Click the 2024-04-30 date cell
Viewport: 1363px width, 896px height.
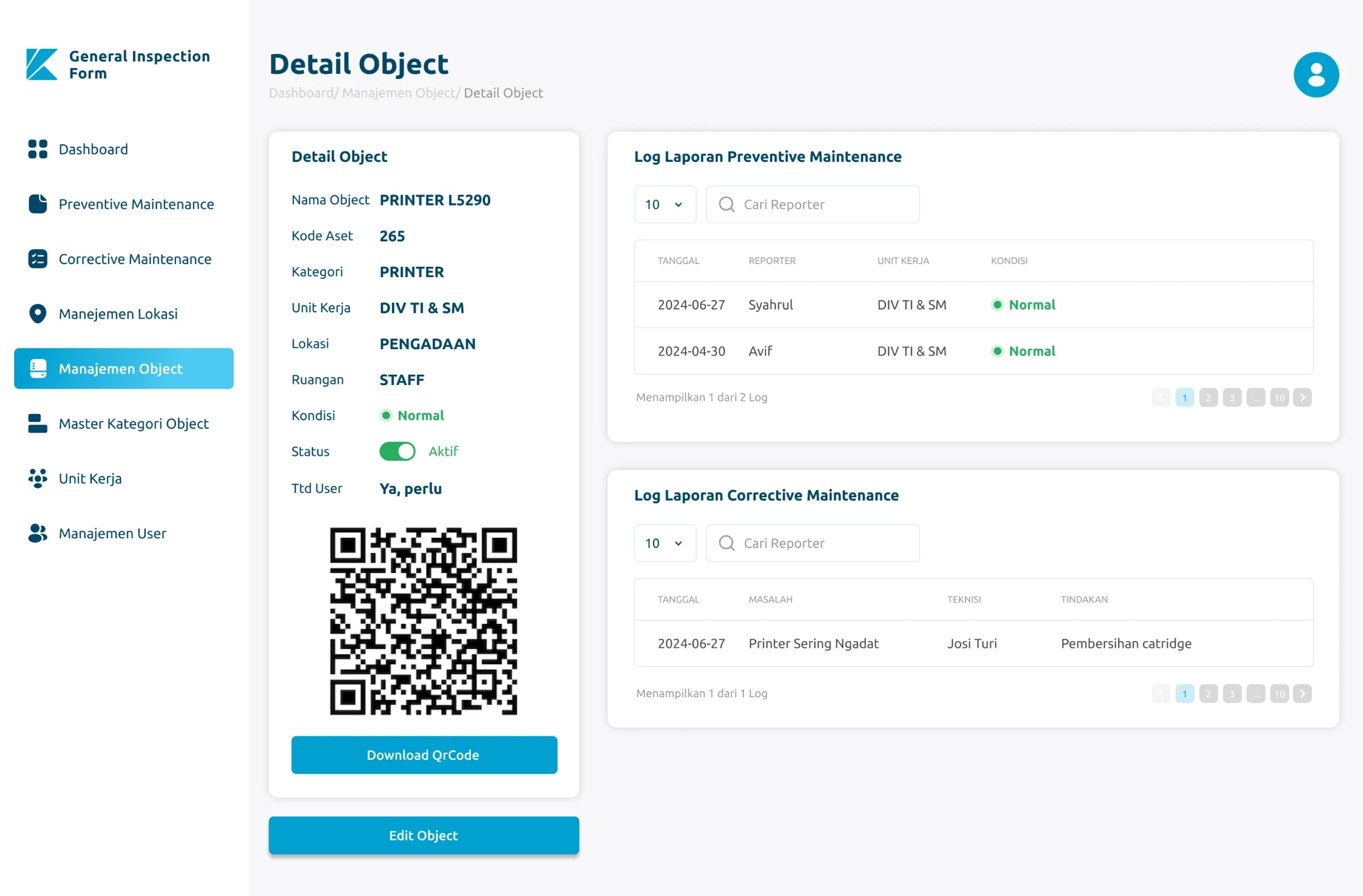point(691,351)
